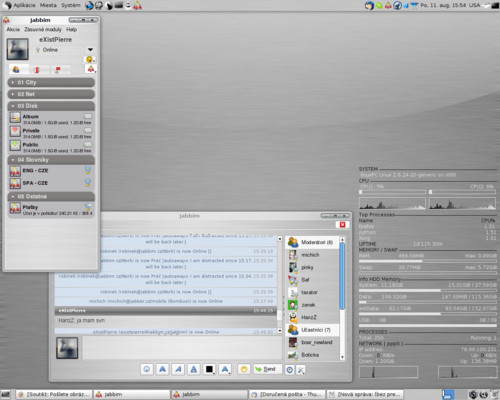Click the Platby contact icon
500x400 pixels.
[15, 208]
